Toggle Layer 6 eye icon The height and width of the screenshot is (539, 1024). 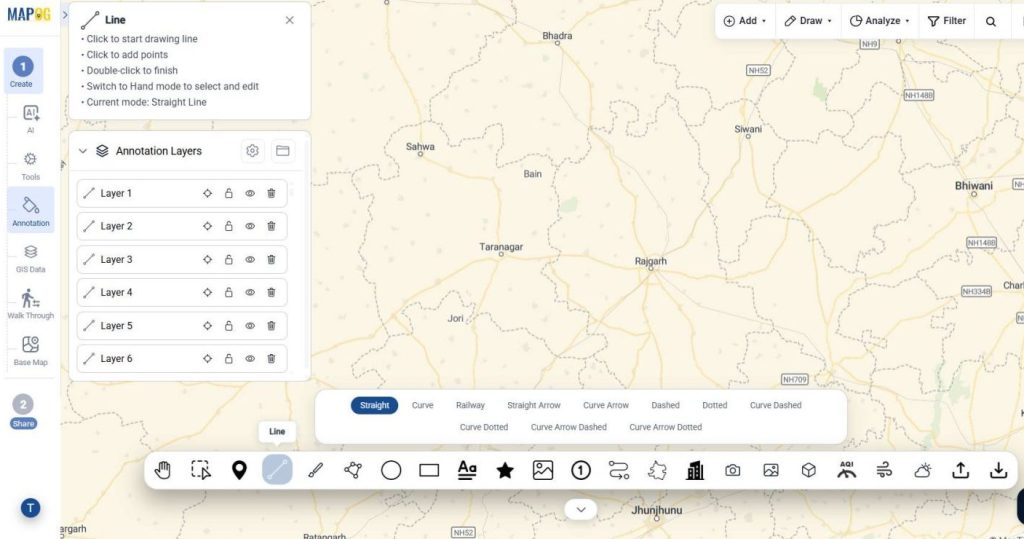[x=249, y=358]
